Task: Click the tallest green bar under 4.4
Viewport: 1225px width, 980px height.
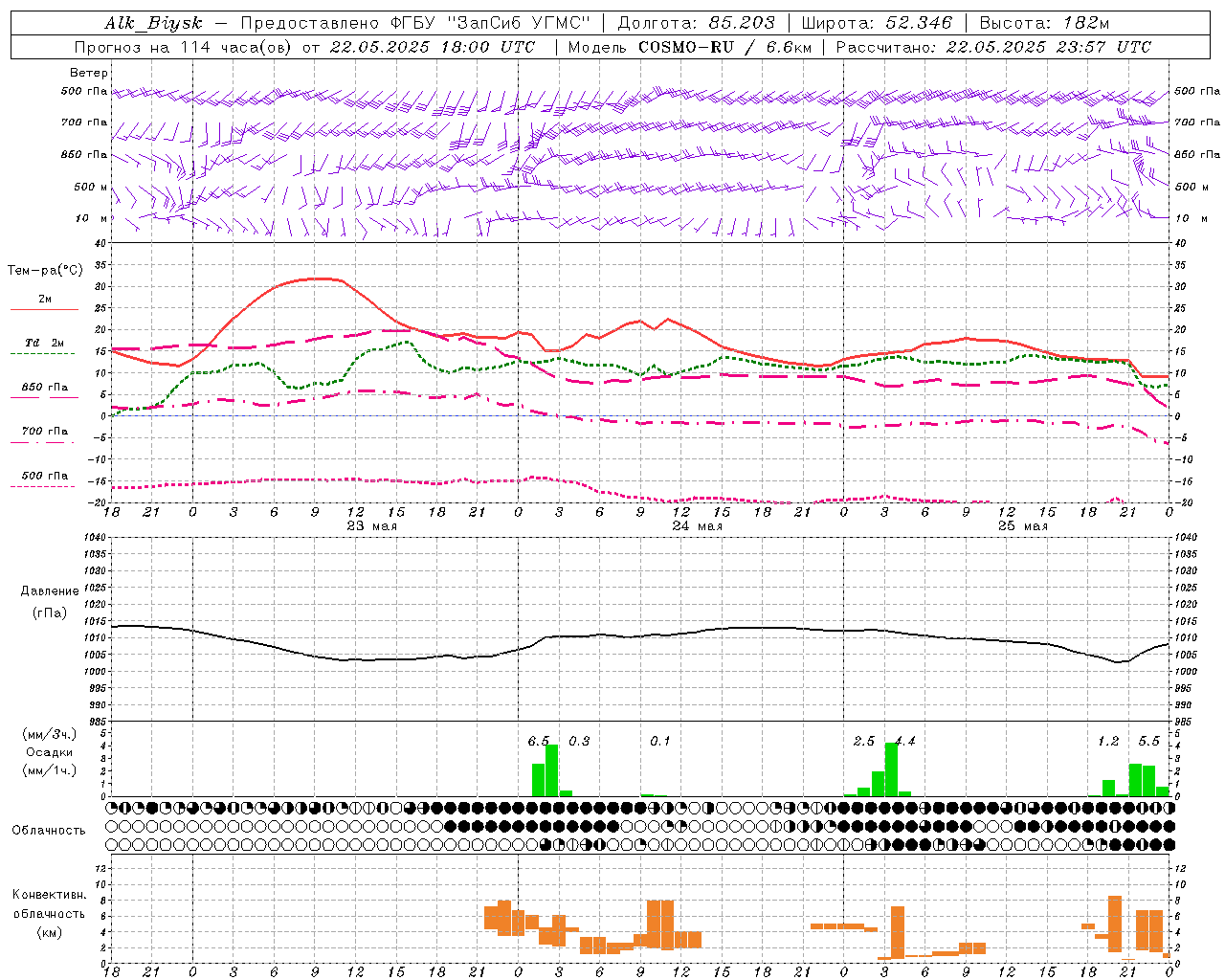Action: (891, 769)
